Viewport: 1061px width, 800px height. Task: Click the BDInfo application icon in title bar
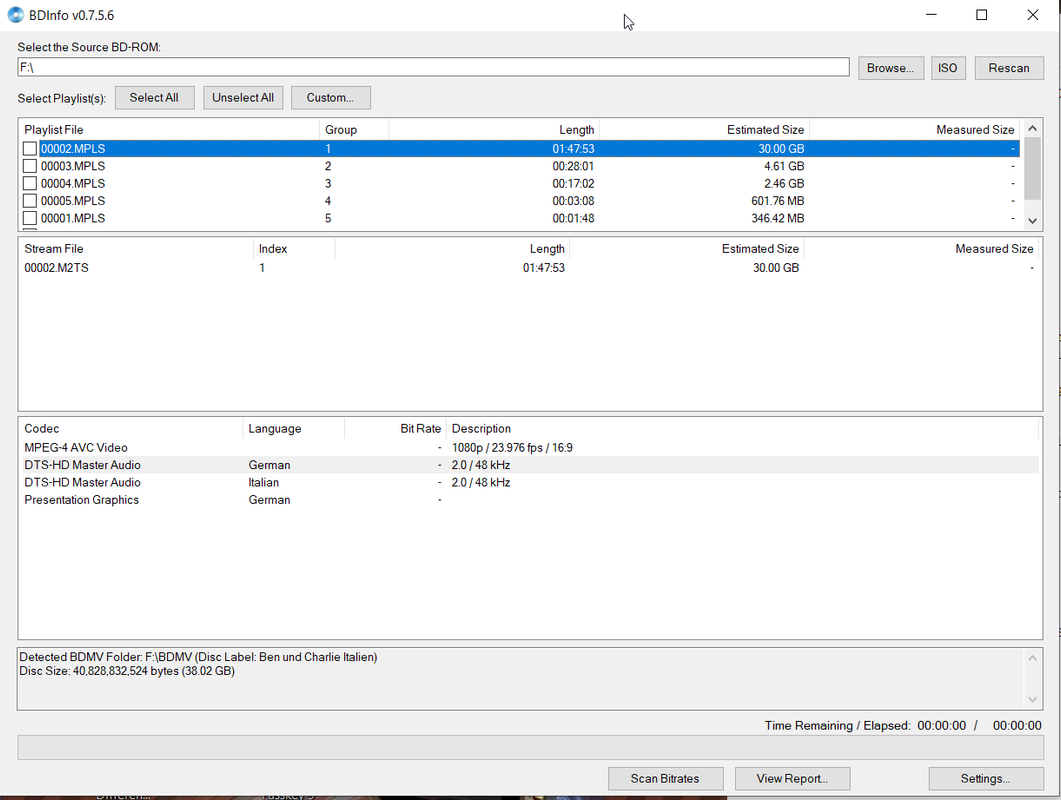coord(15,15)
